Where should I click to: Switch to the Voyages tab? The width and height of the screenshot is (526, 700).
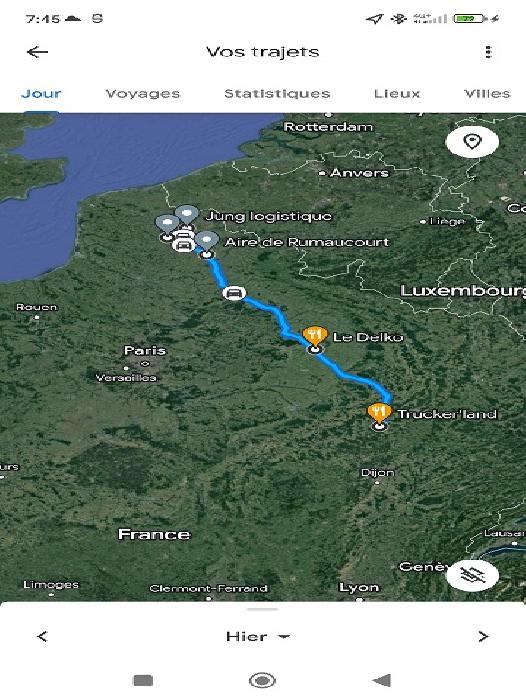[x=143, y=94]
